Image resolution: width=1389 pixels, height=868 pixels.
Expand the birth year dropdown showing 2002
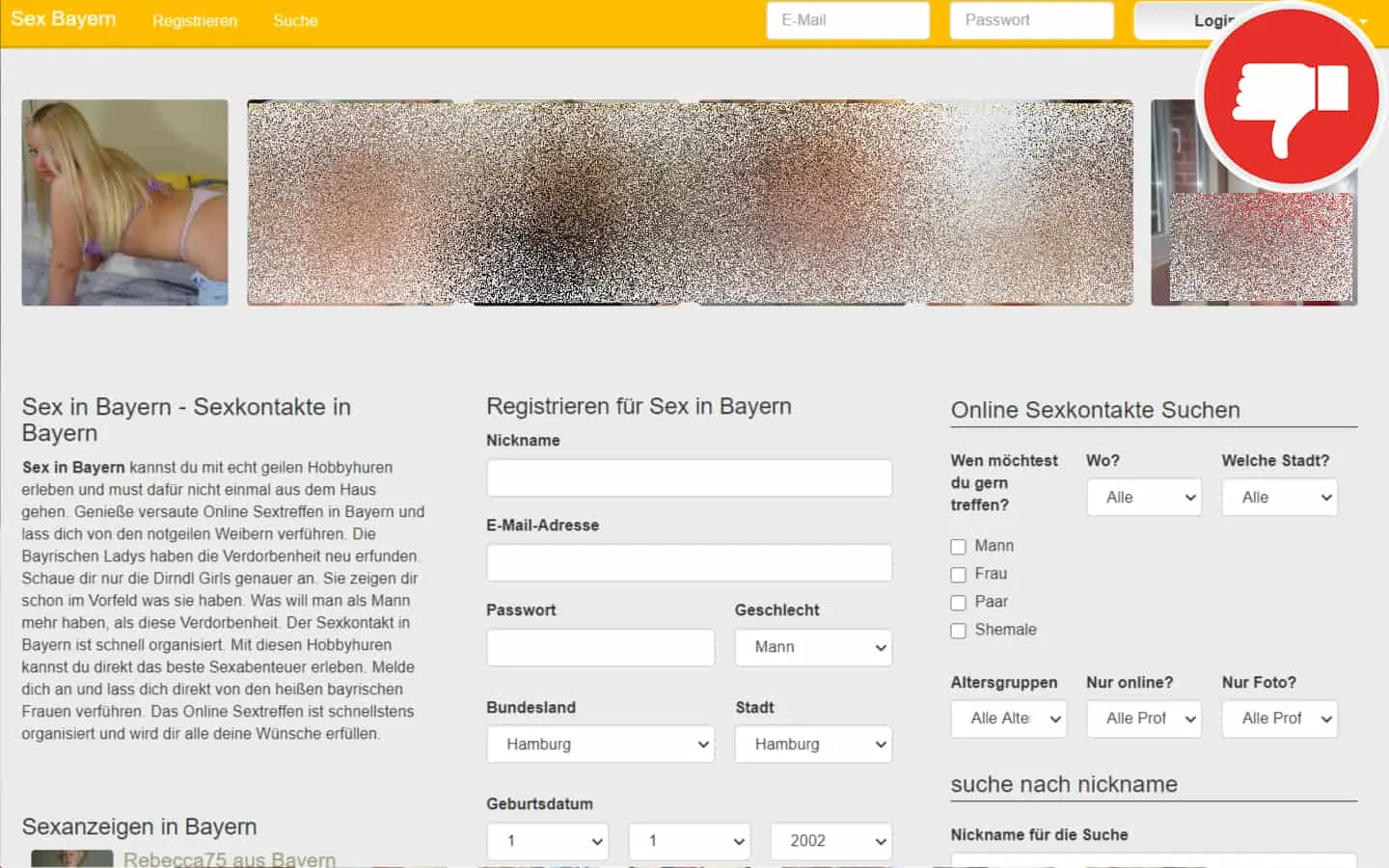[831, 841]
